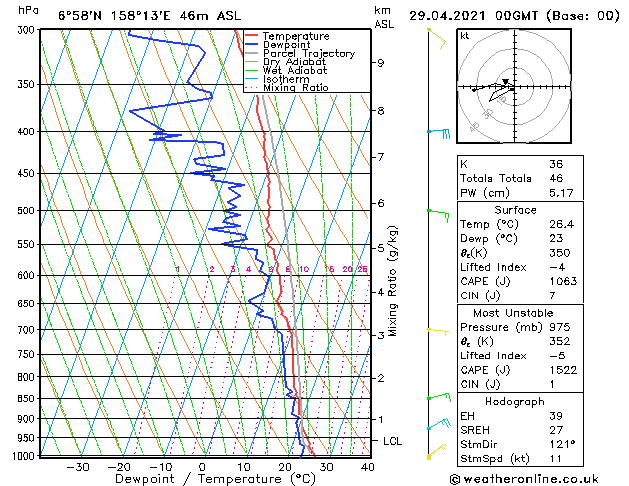Click the yellow wind barb at 1000 hPa

coord(437,451)
